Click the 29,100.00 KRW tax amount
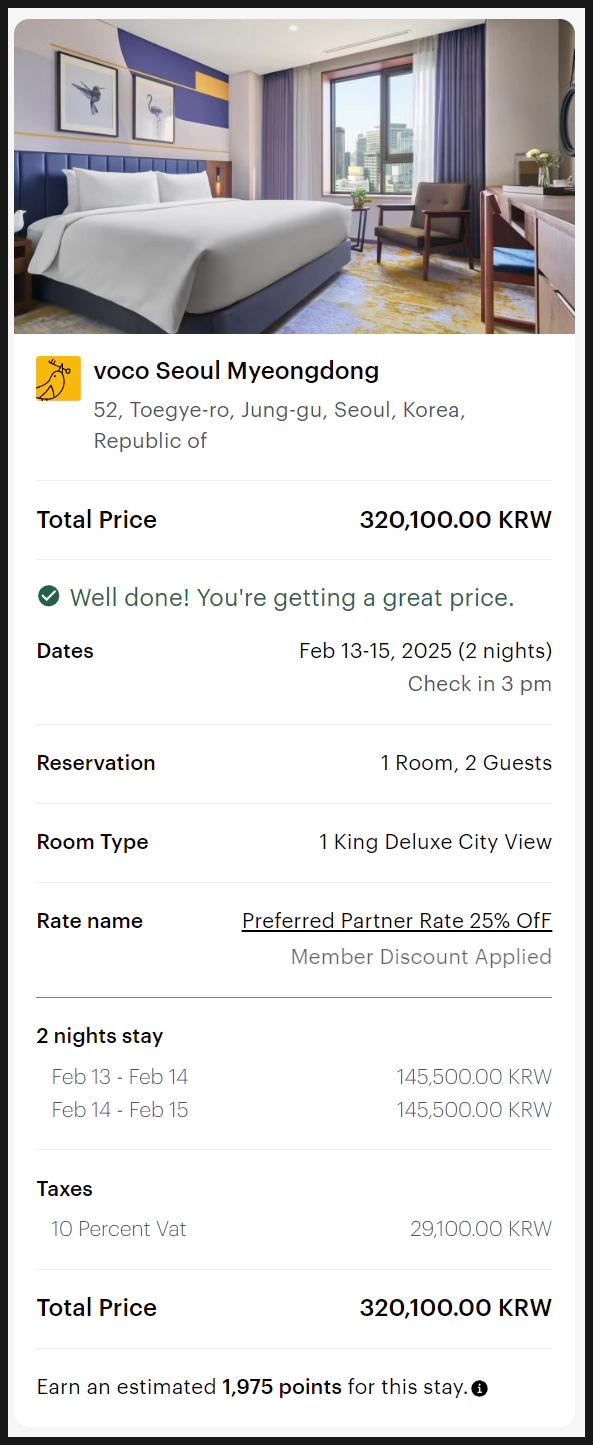This screenshot has width=593, height=1445. tap(481, 1229)
